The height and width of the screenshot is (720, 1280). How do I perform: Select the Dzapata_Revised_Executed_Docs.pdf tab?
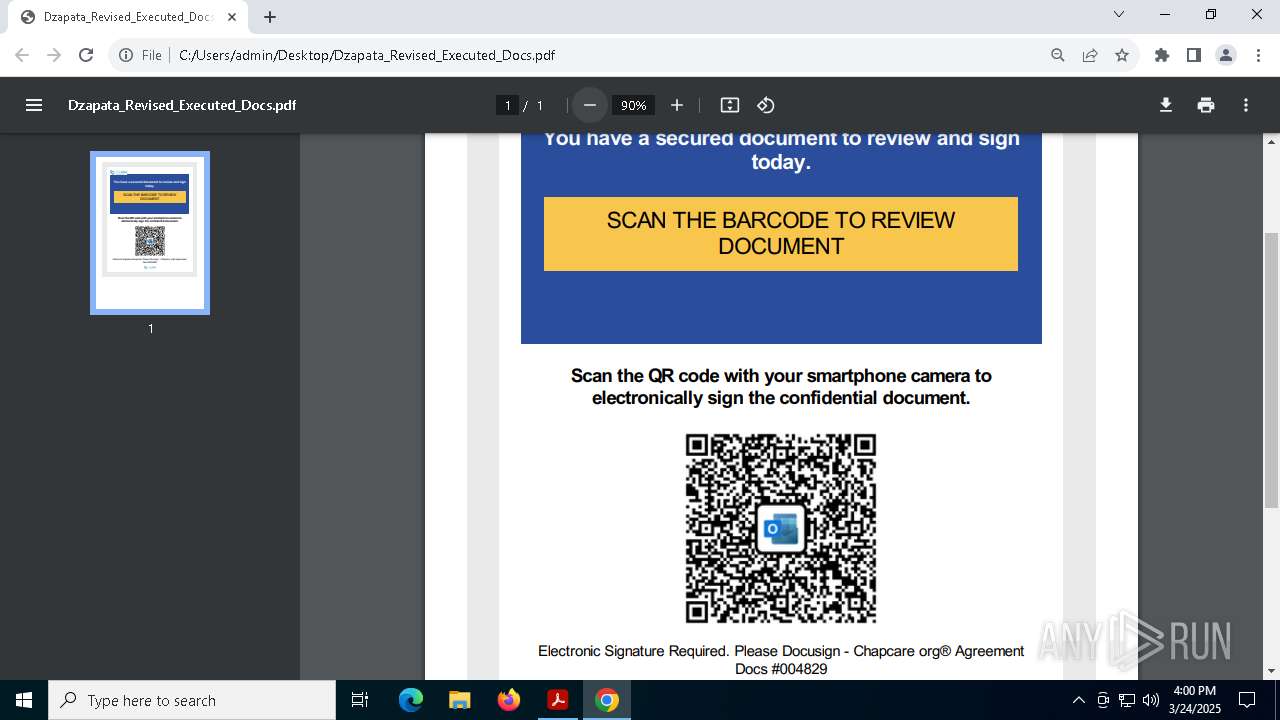pos(128,17)
